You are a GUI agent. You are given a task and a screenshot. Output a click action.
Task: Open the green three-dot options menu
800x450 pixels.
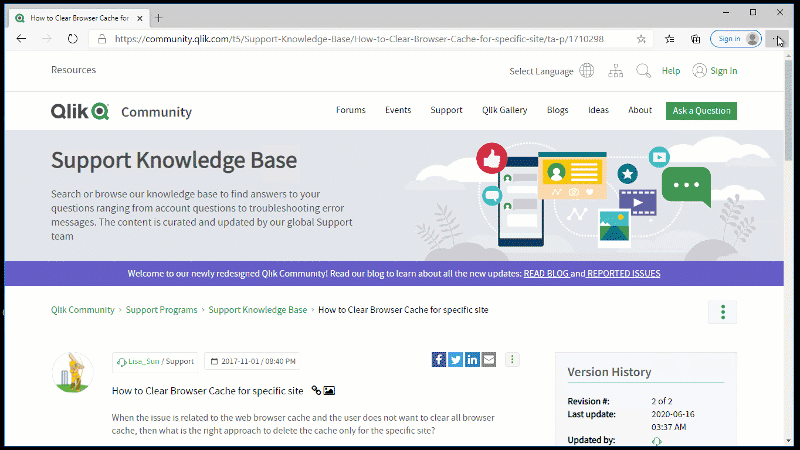click(722, 312)
